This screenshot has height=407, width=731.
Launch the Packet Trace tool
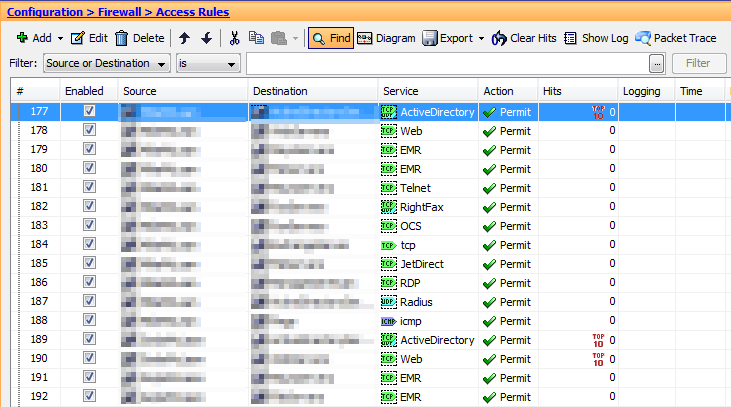[676, 38]
